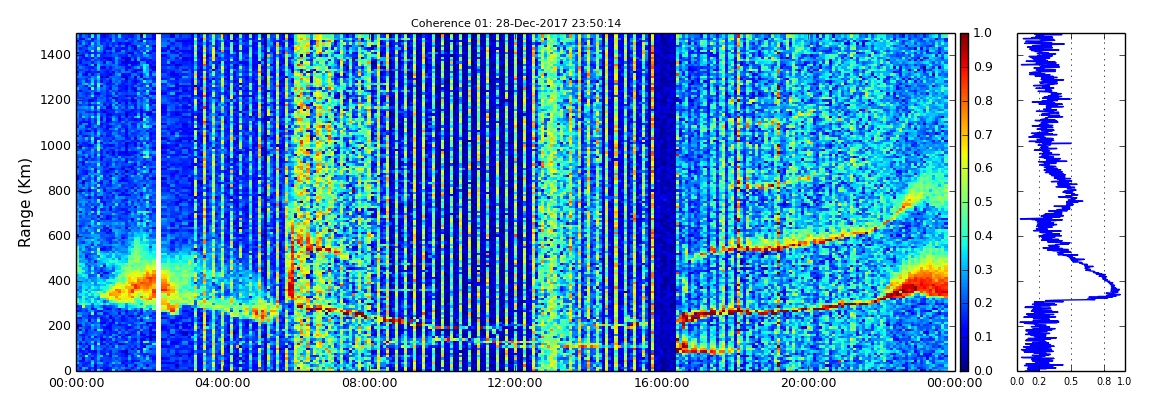
Task: Click the plot title 'Coherence 01: 28-Dec-2017 23:50:14'
Action: tap(516, 23)
